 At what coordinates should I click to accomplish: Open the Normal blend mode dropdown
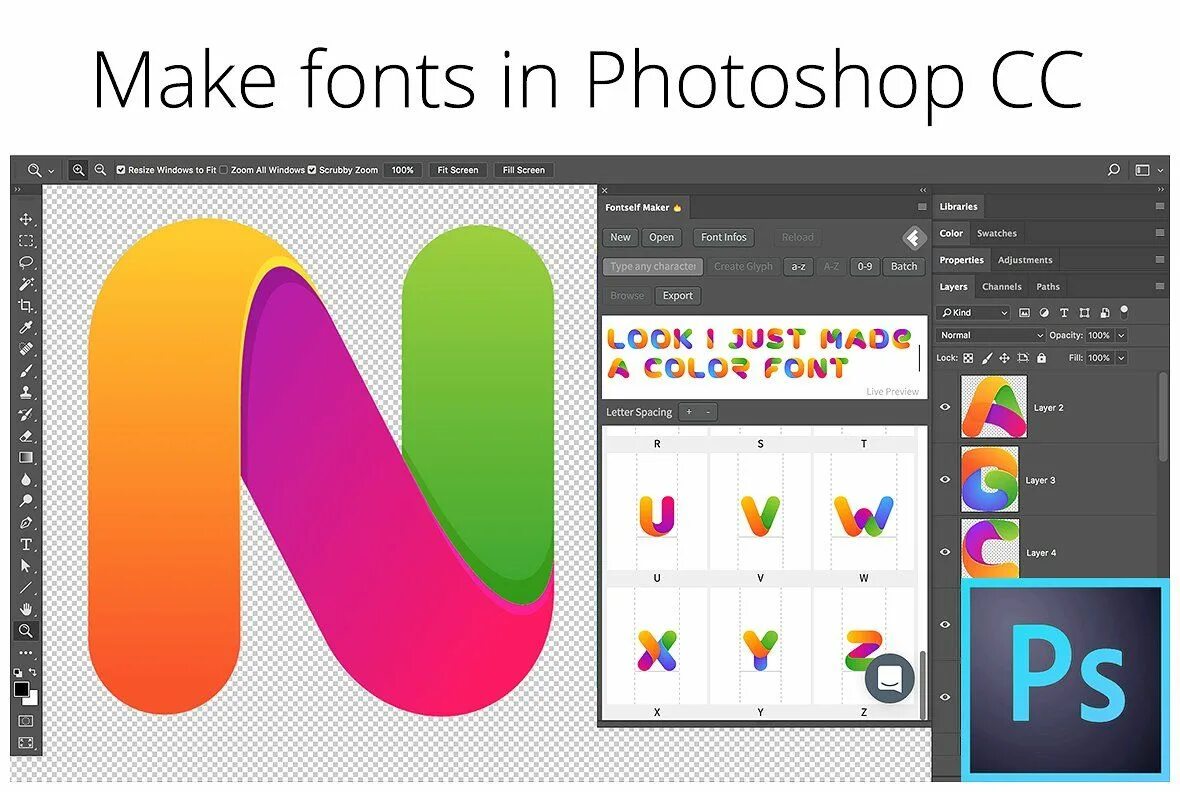992,335
